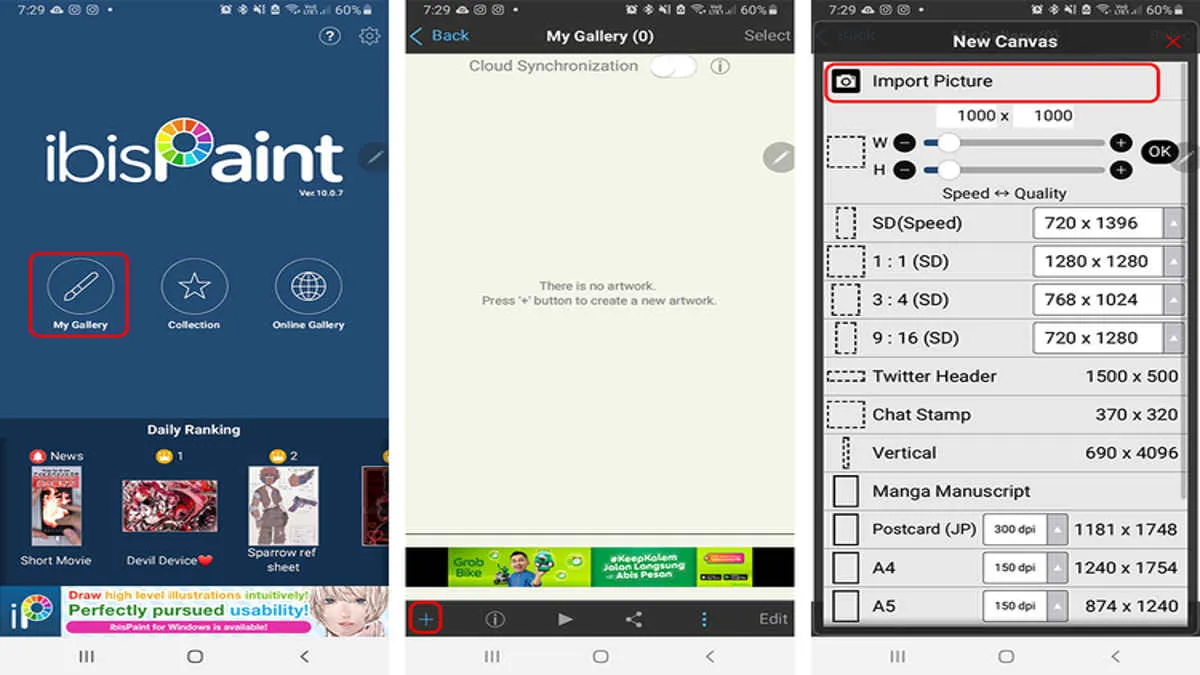Select Twitter Header canvas preset
1200x675 pixels.
tap(1004, 376)
